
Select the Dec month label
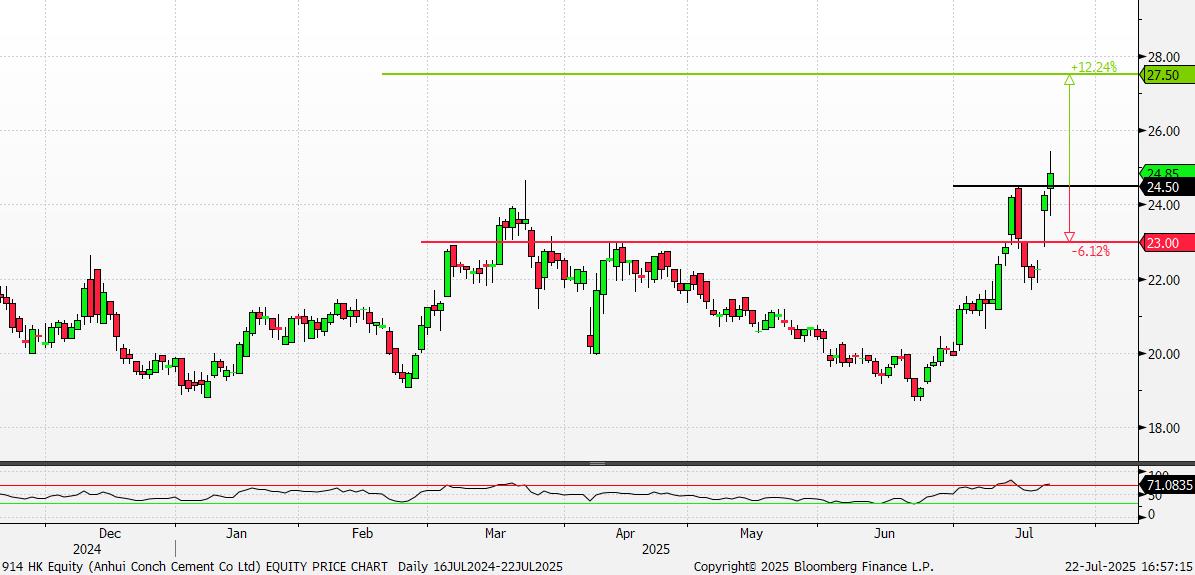click(109, 534)
